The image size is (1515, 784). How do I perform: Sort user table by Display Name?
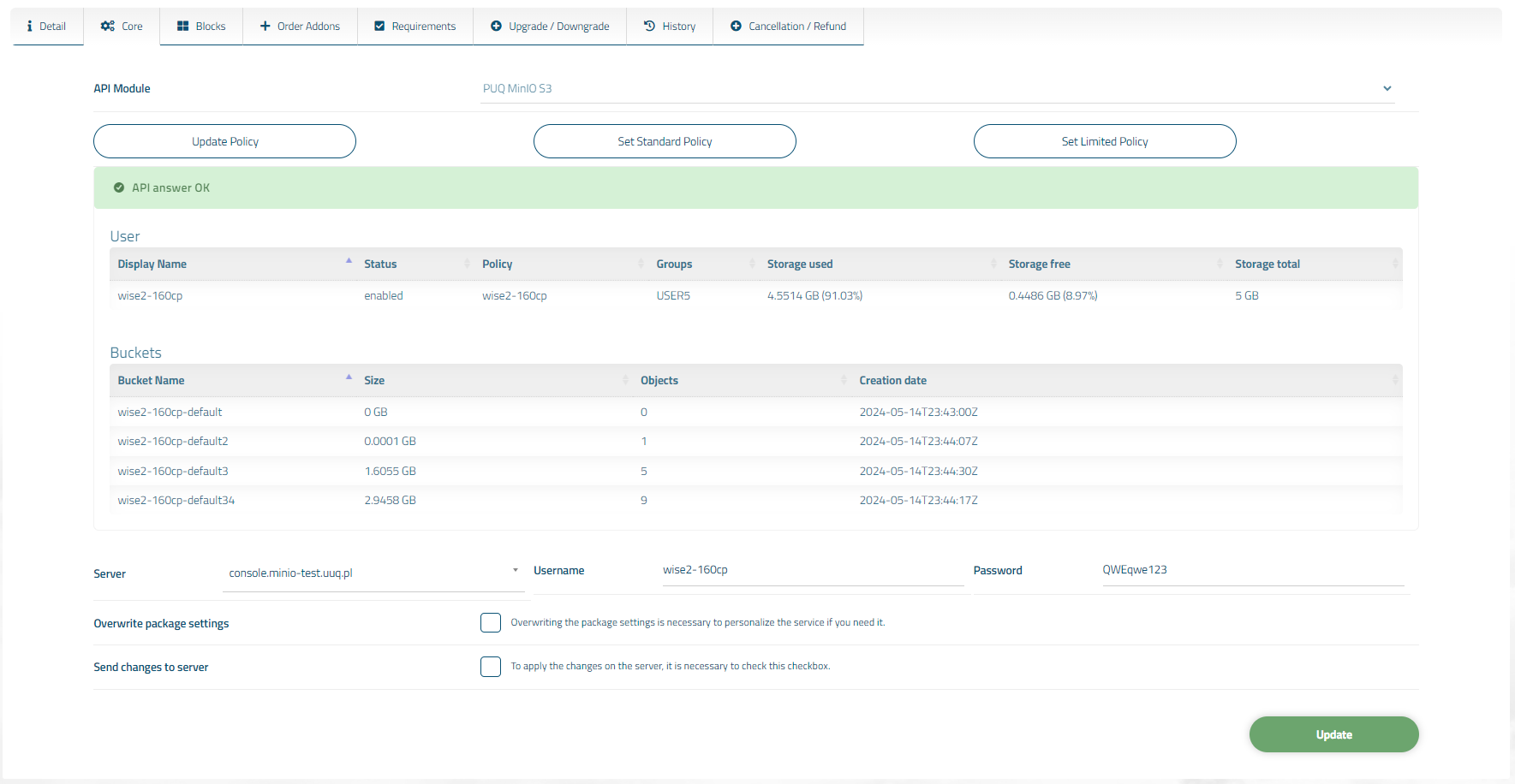click(233, 264)
